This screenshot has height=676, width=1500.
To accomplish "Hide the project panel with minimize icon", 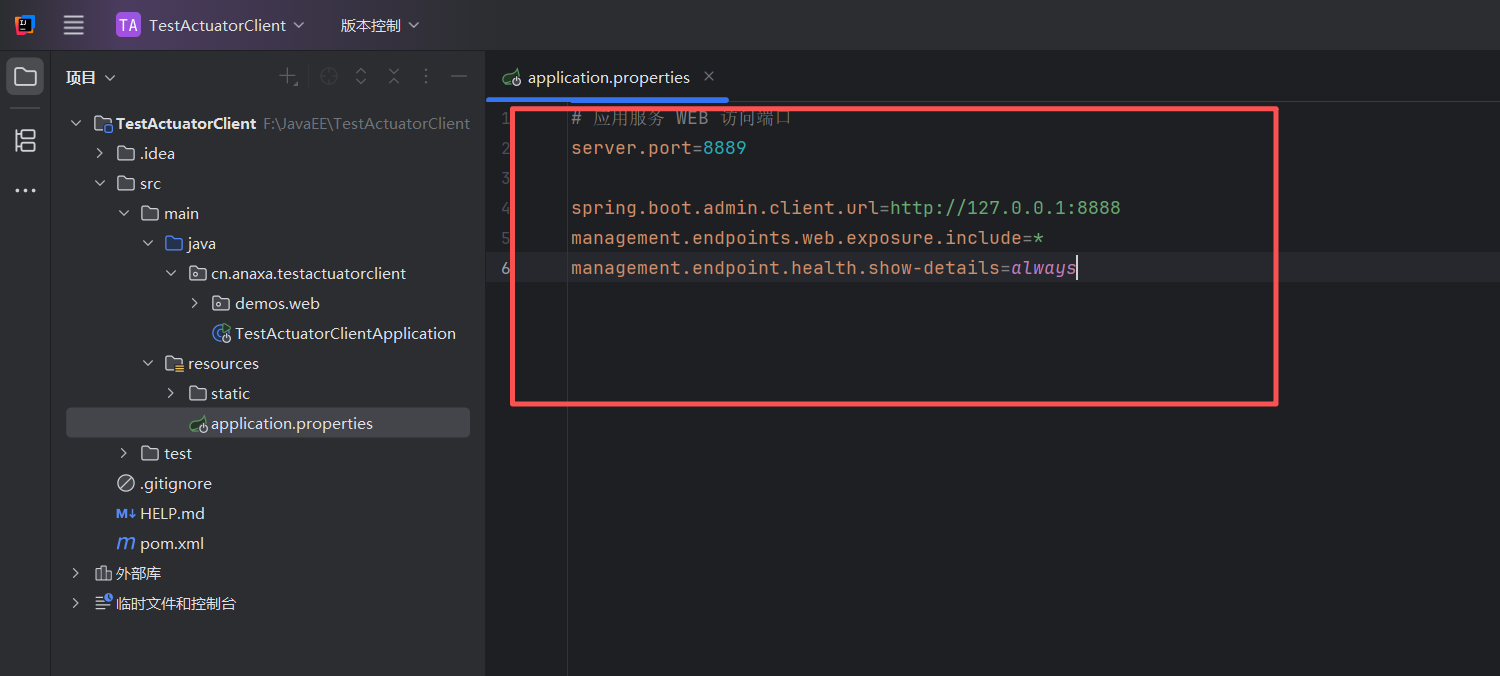I will tap(459, 77).
